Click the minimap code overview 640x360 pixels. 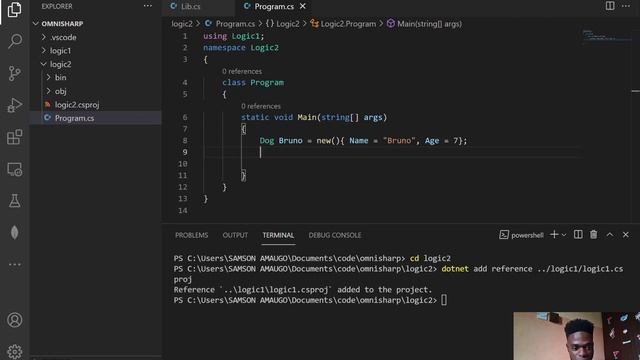coord(606,36)
